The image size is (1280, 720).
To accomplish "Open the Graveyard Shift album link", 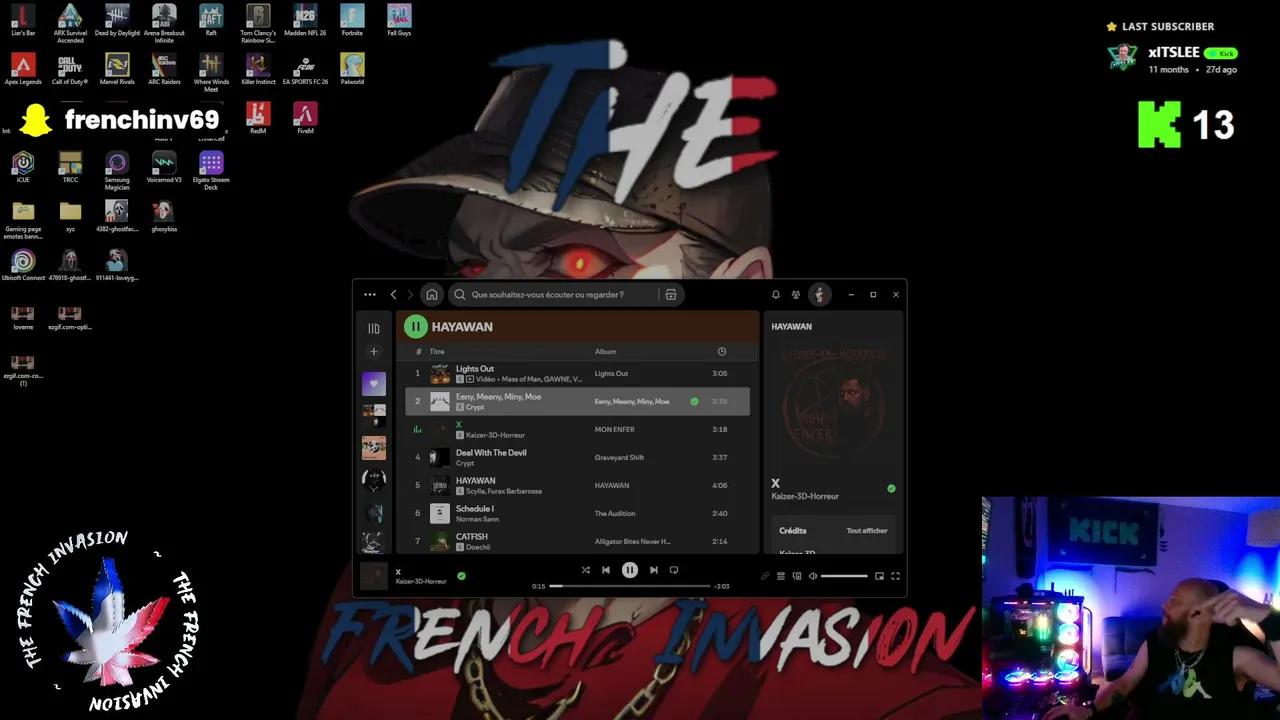I will (619, 458).
